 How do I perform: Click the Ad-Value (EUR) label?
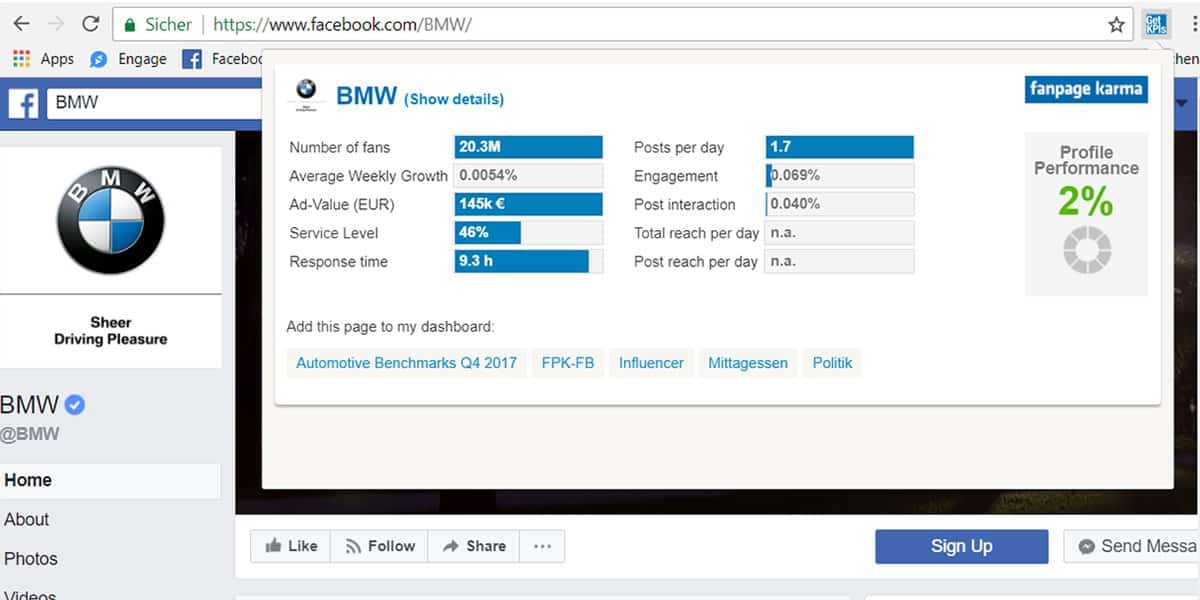point(342,205)
